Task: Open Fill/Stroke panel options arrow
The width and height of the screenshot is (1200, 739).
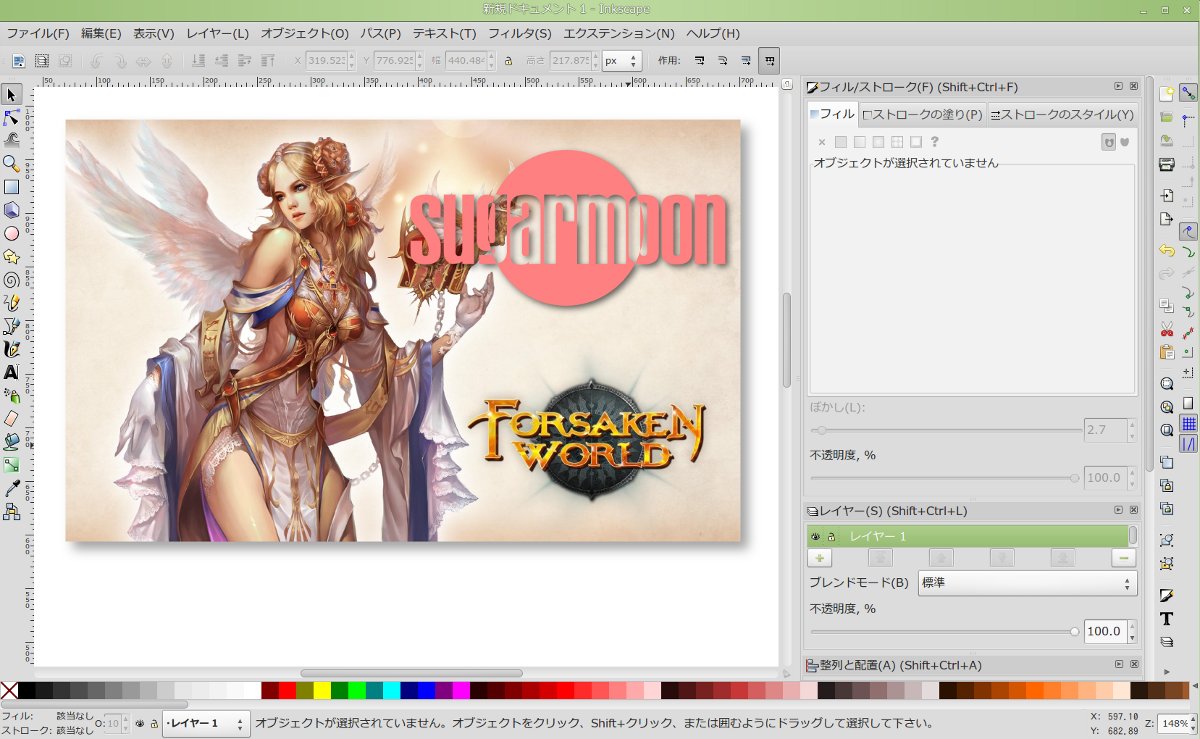Action: click(1119, 87)
